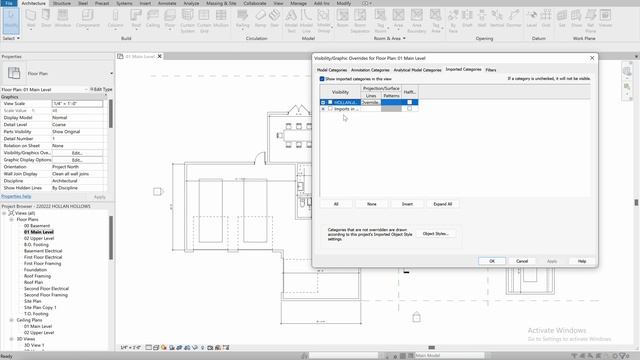Pick the Curtain Grid tool
The width and height of the screenshot is (640, 360).
[204, 21]
